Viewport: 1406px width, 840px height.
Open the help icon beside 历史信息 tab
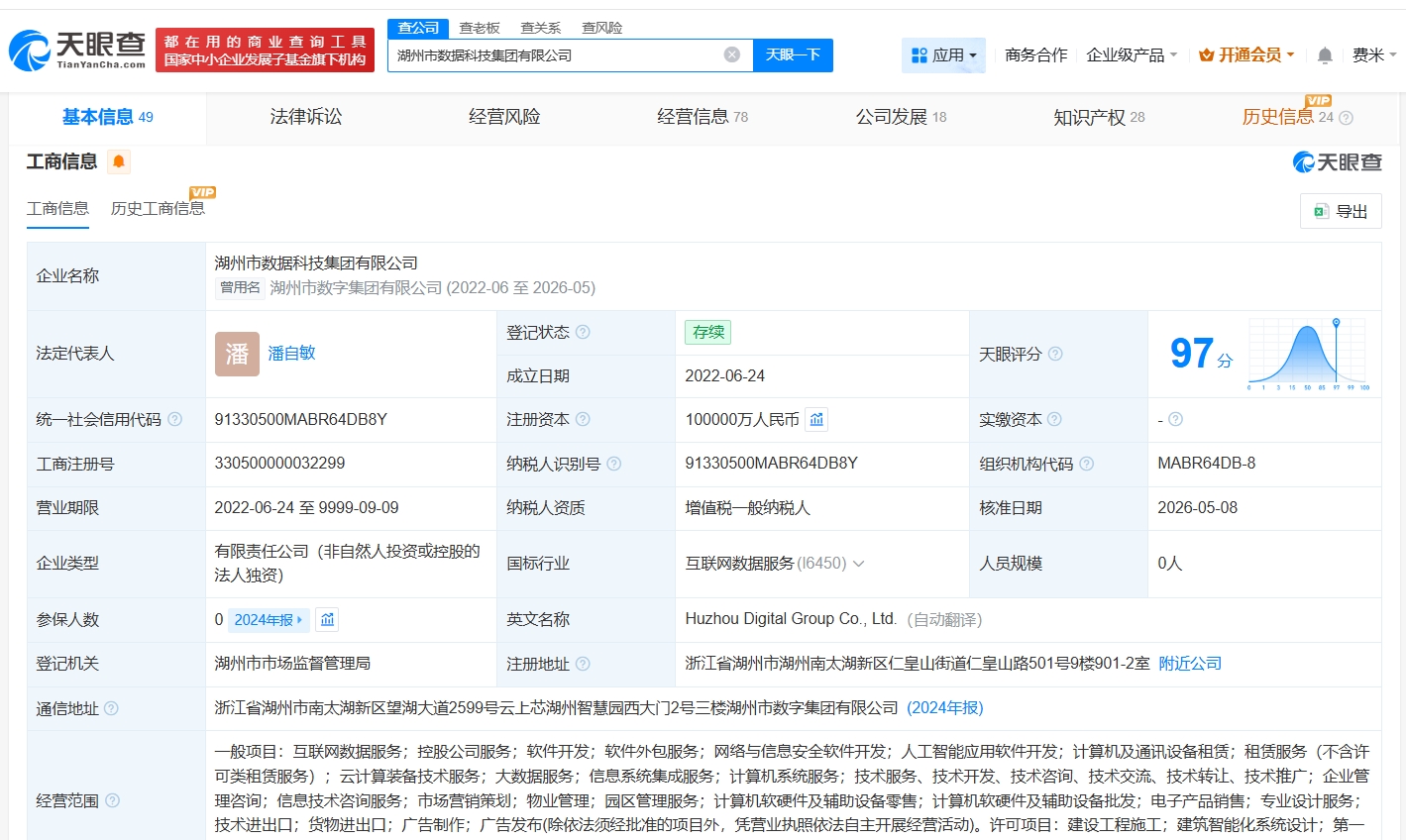tap(1346, 118)
